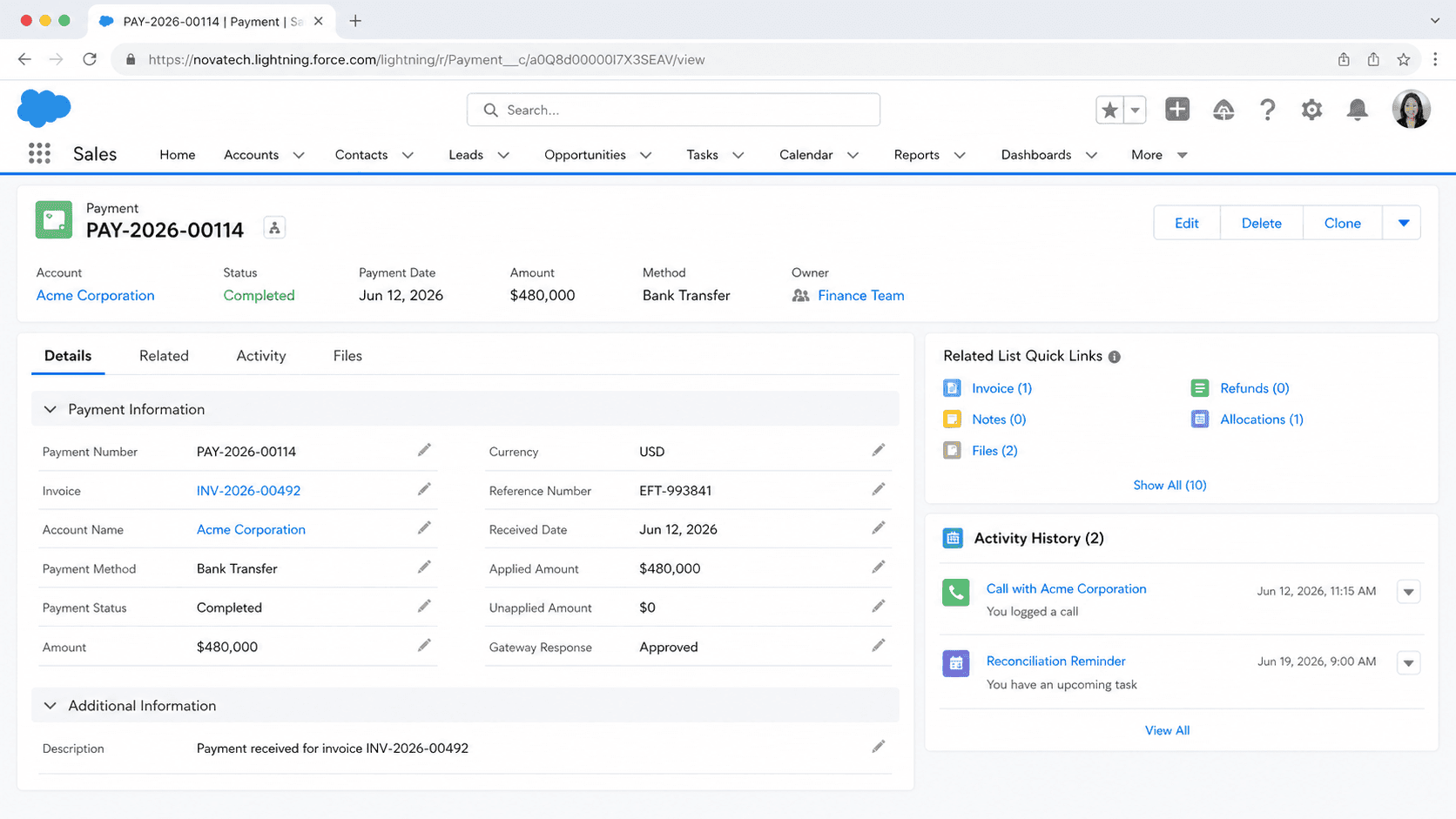The width and height of the screenshot is (1456, 819).
Task: Open the Setup gear icon
Action: coord(1311,110)
